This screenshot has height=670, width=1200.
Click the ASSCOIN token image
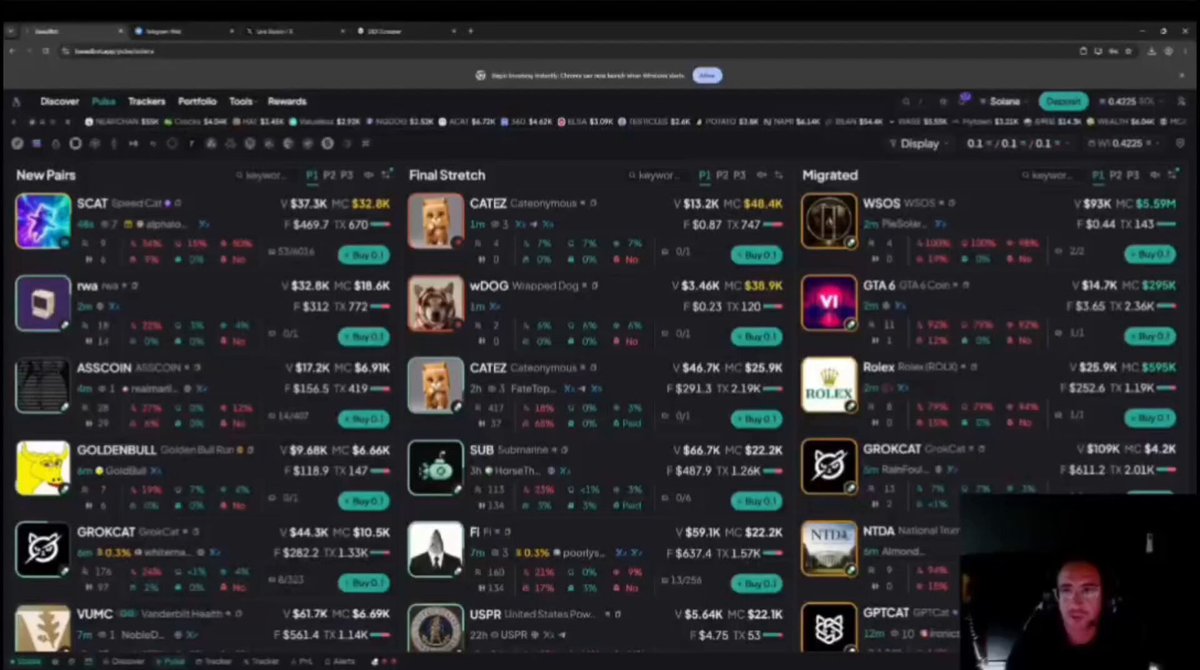tap(43, 385)
